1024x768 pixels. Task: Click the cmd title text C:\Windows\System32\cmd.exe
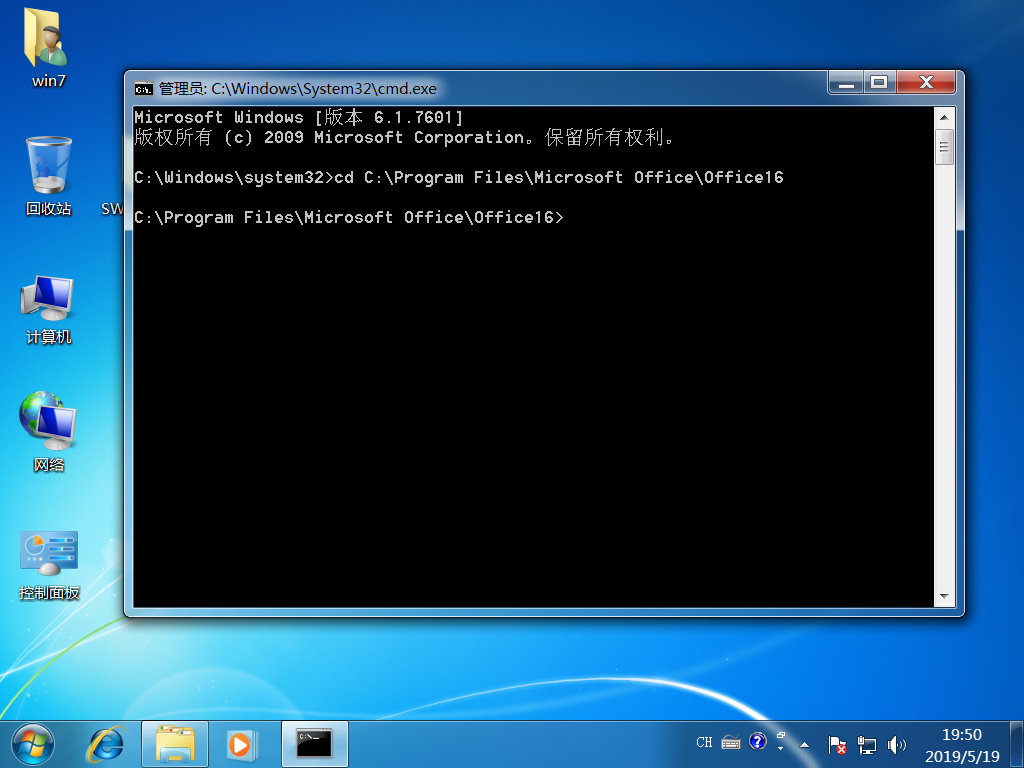click(323, 88)
